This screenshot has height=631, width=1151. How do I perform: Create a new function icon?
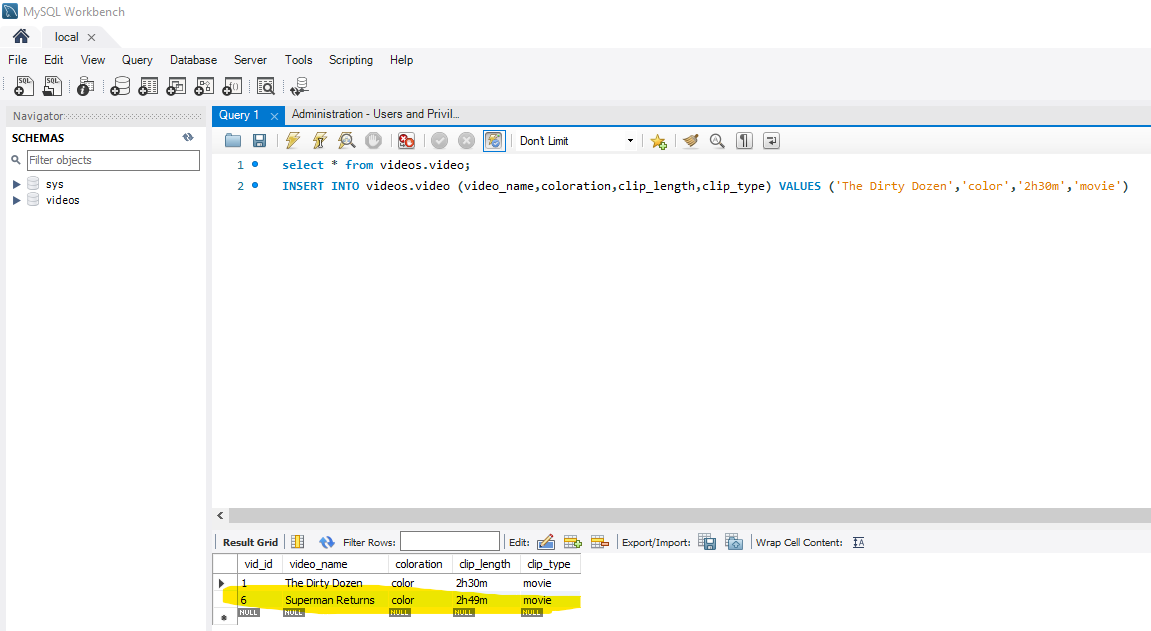tap(232, 87)
